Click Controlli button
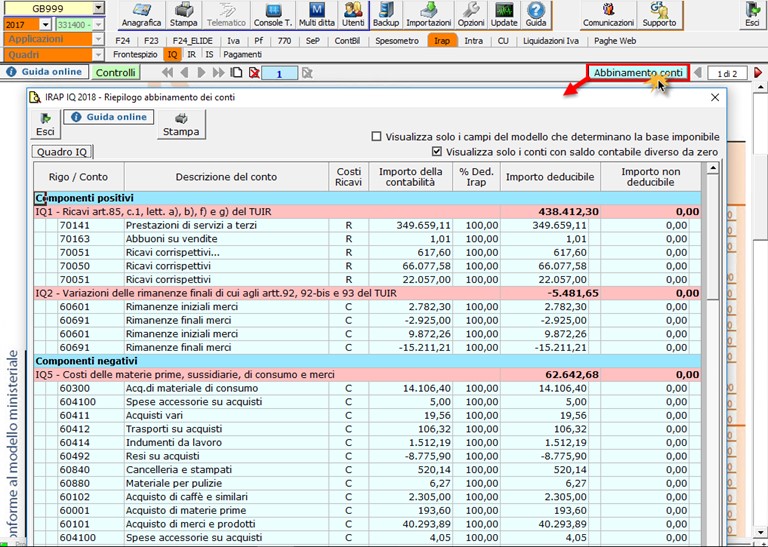768x547 pixels. point(116,72)
